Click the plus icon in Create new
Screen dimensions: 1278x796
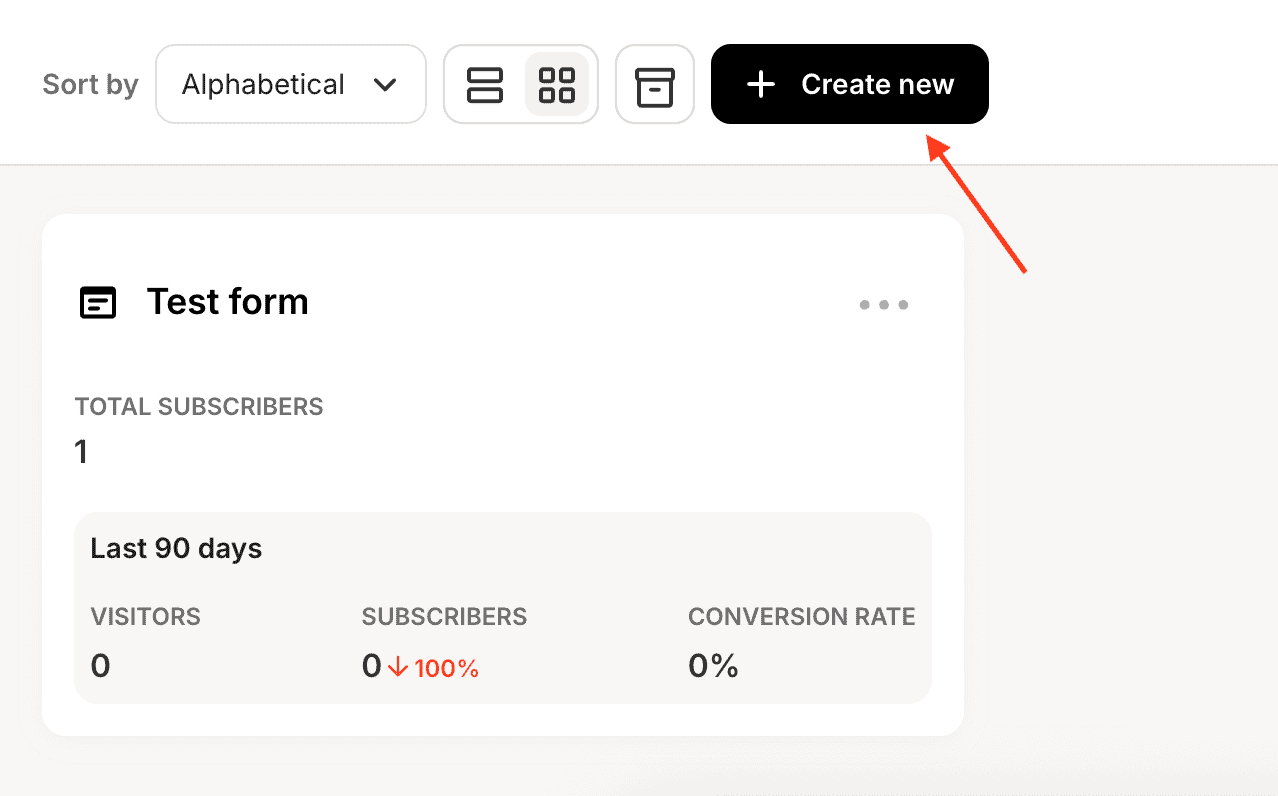pyautogui.click(x=761, y=85)
